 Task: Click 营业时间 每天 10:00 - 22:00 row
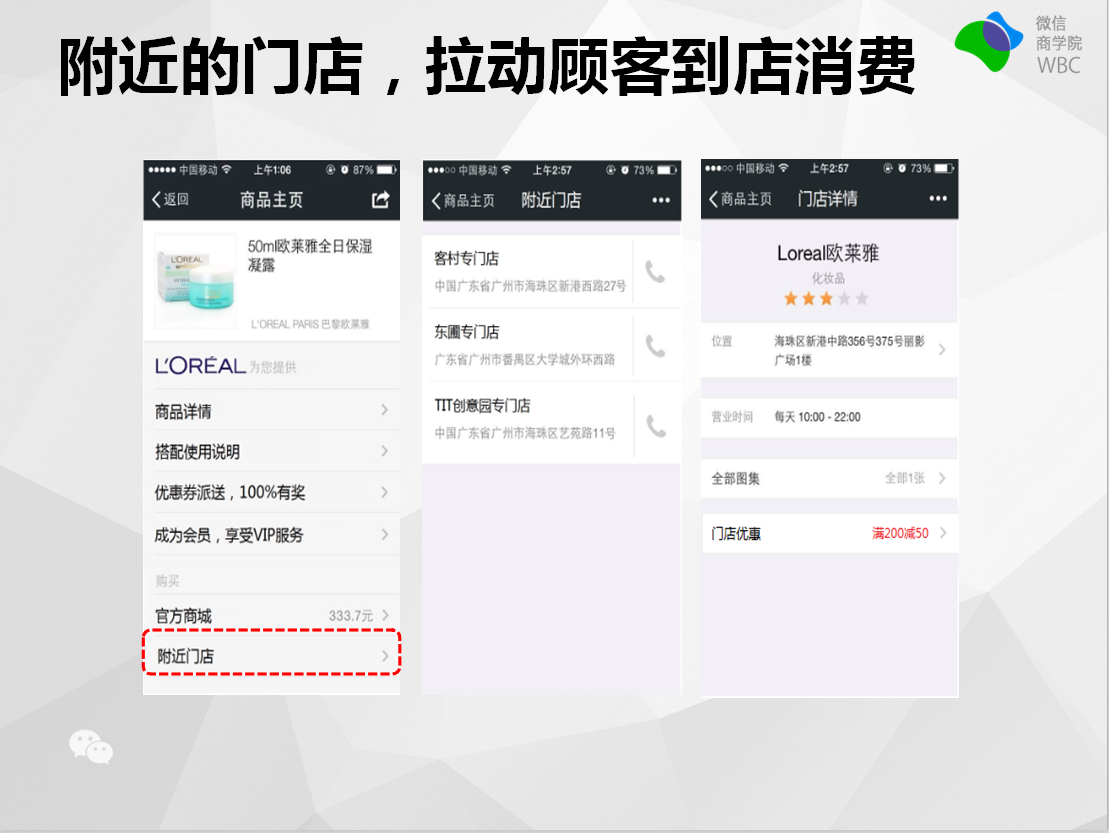click(x=829, y=417)
